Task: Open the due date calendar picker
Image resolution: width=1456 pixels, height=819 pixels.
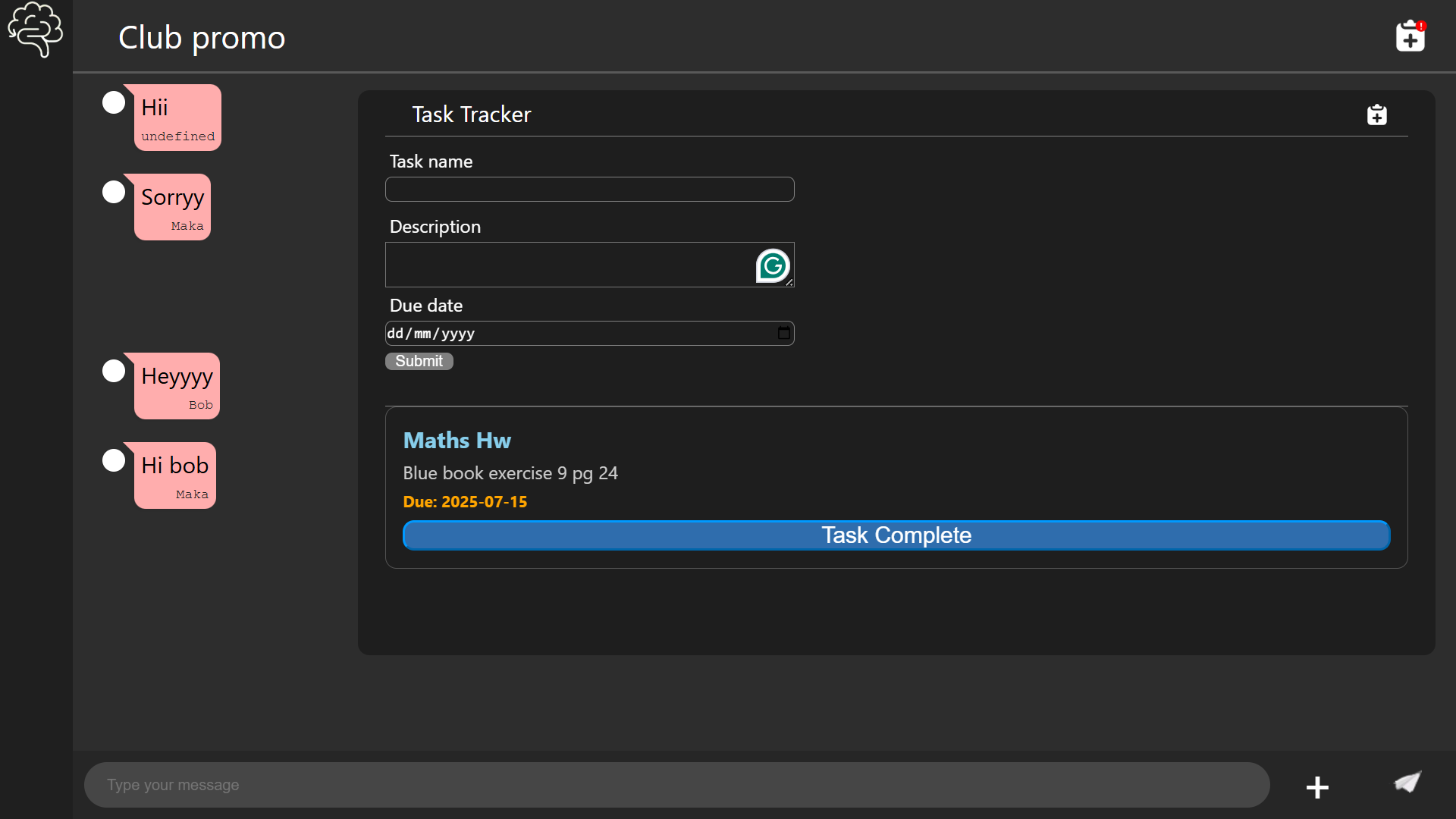Action: 783,334
